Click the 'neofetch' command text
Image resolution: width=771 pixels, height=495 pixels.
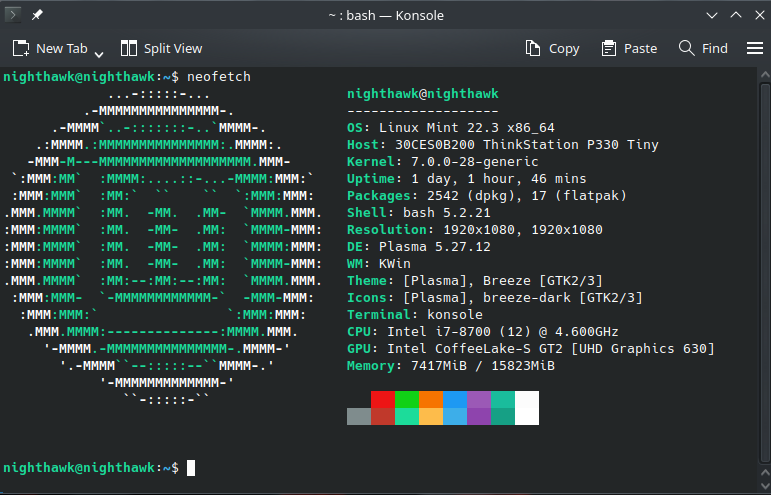(219, 77)
